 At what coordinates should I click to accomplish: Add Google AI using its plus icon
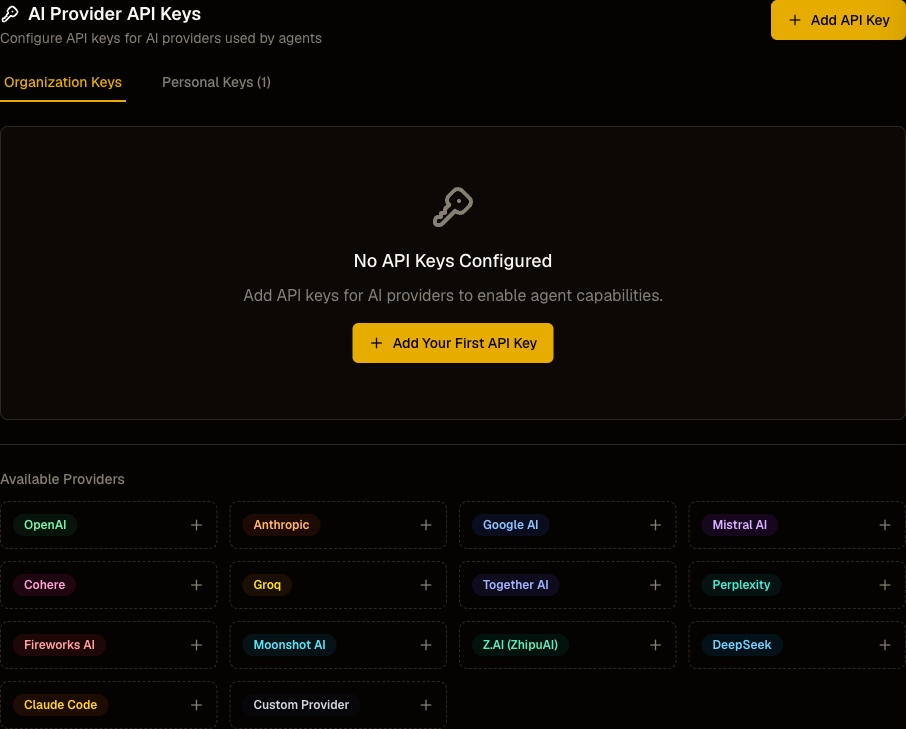point(655,525)
